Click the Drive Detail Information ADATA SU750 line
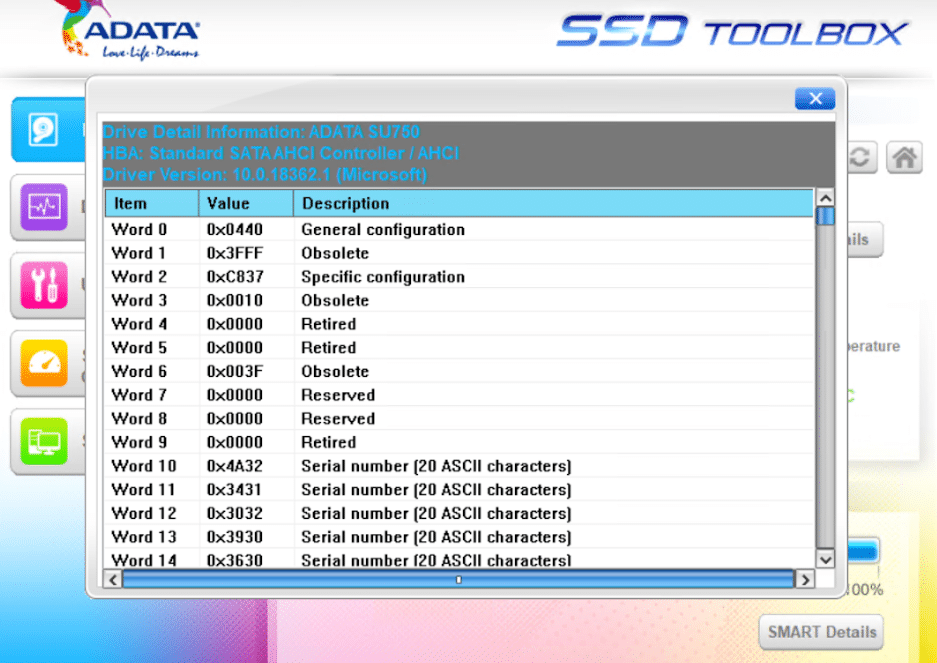The image size is (937, 663). [261, 132]
